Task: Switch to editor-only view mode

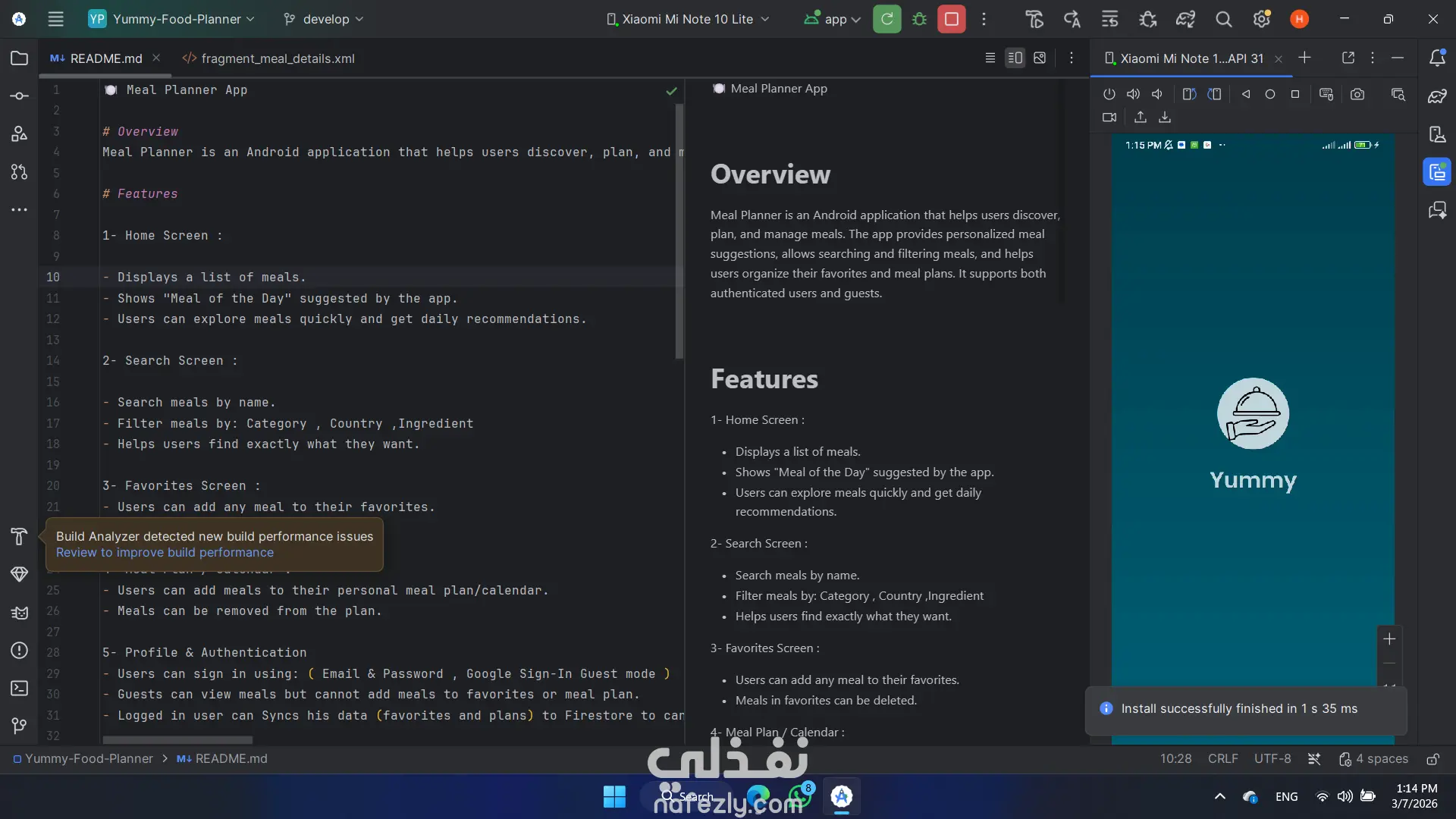Action: (x=990, y=58)
